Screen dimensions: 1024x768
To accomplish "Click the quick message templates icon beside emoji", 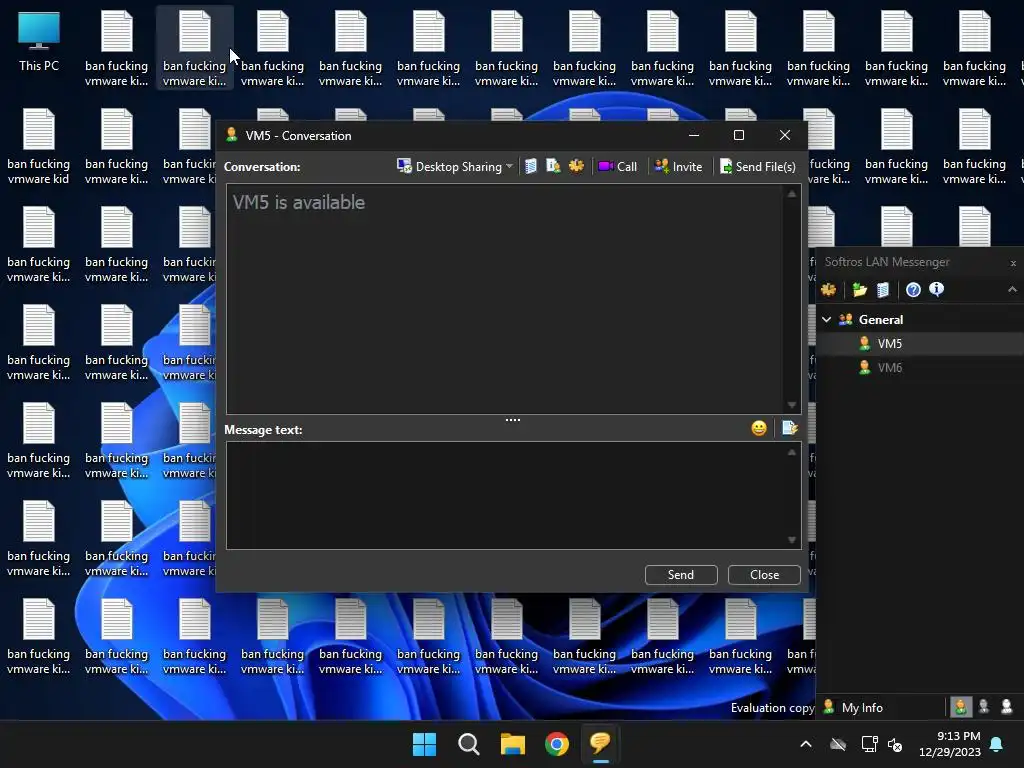I will pyautogui.click(x=790, y=428).
